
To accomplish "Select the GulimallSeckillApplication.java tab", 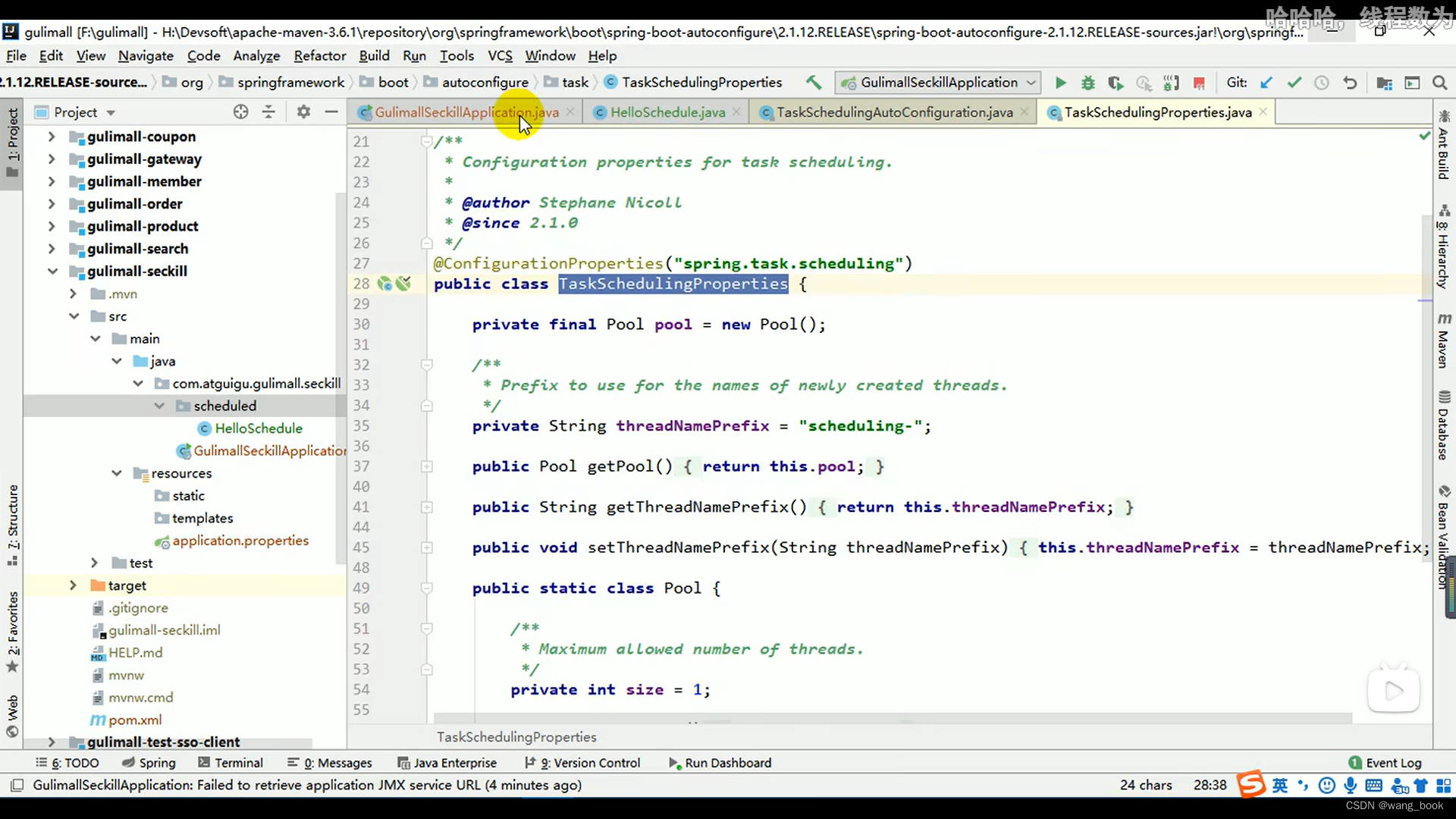I will tap(466, 112).
